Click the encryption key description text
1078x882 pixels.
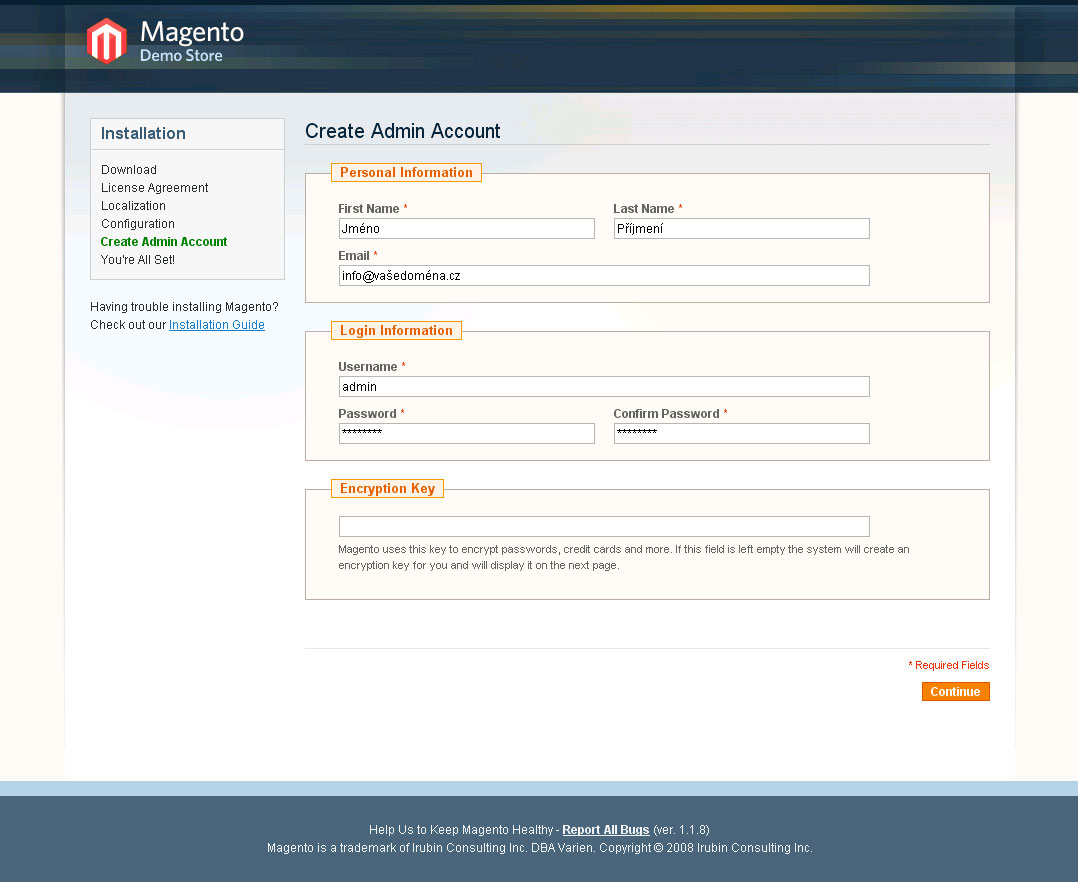click(624, 558)
